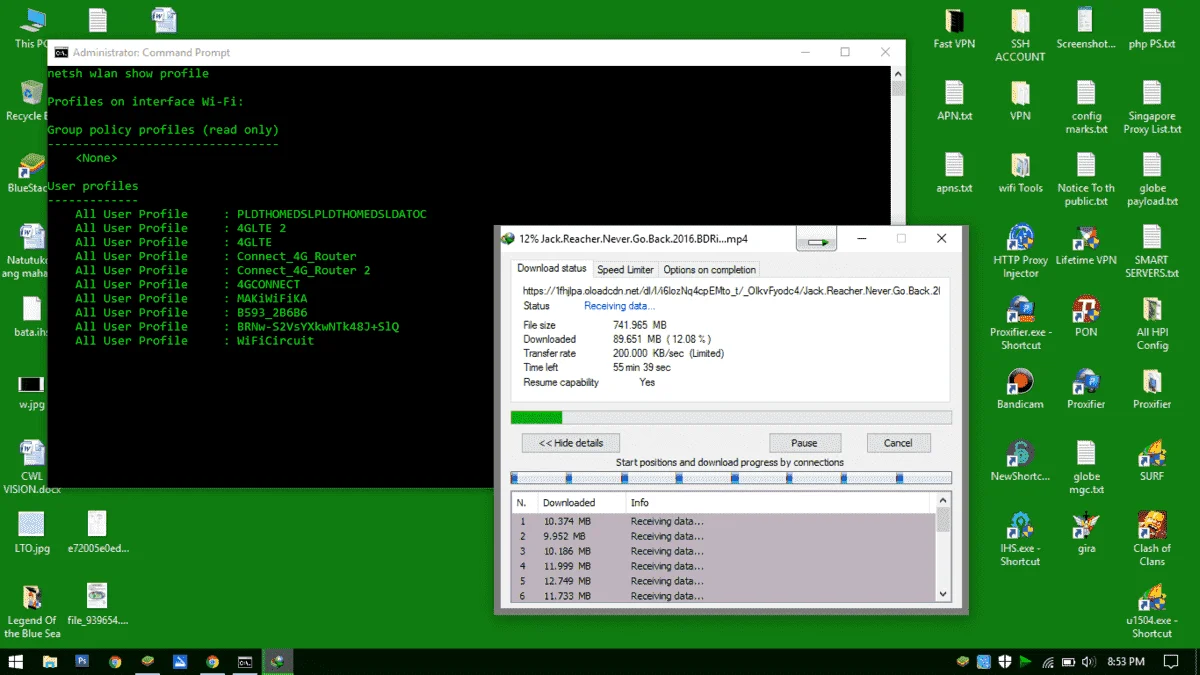Open apns.txt desktop file

954,173
